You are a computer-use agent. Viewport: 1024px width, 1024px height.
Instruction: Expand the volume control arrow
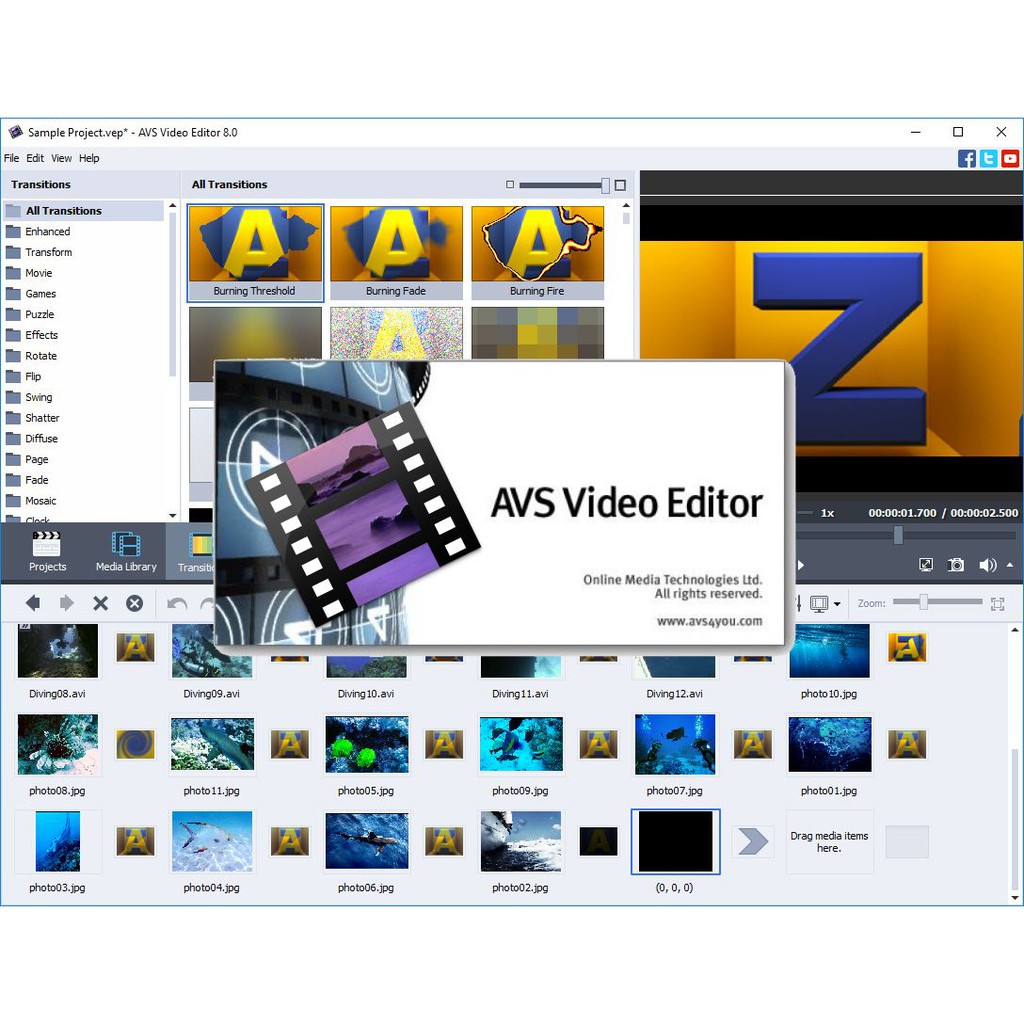pyautogui.click(x=1009, y=565)
